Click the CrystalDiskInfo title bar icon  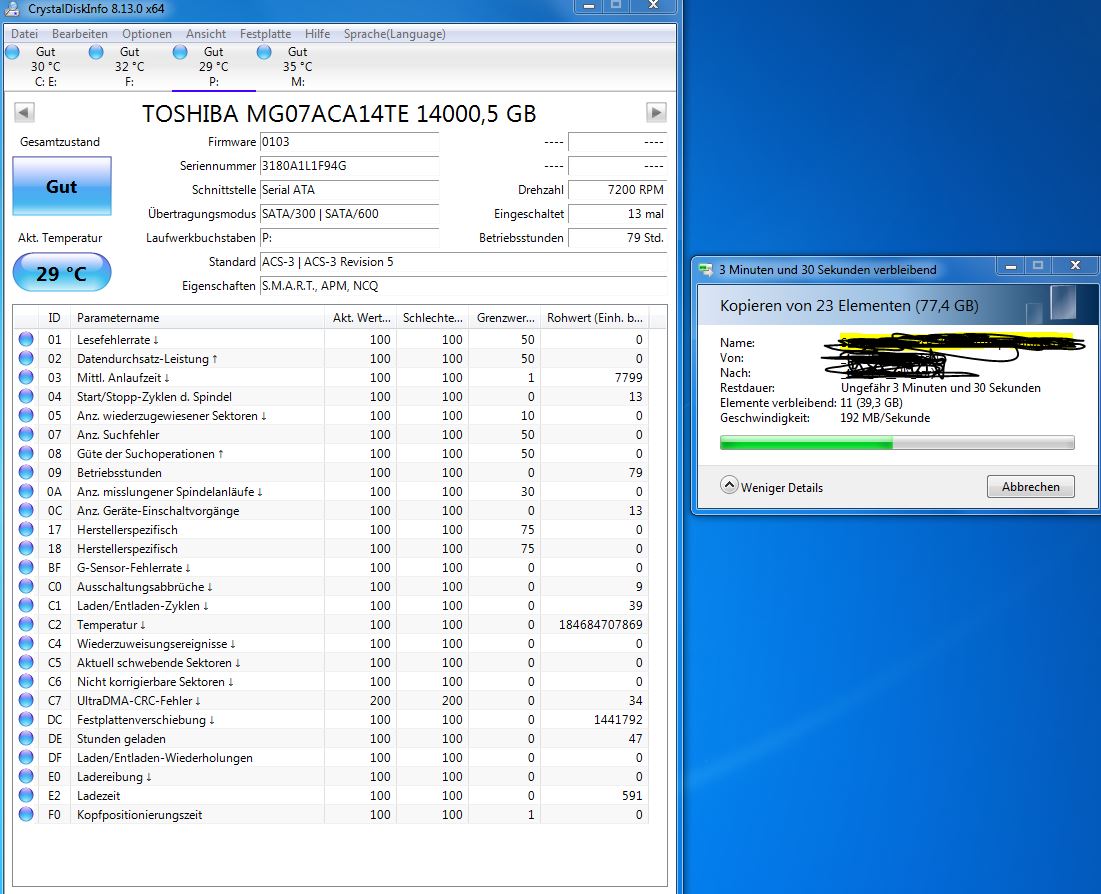[x=13, y=8]
